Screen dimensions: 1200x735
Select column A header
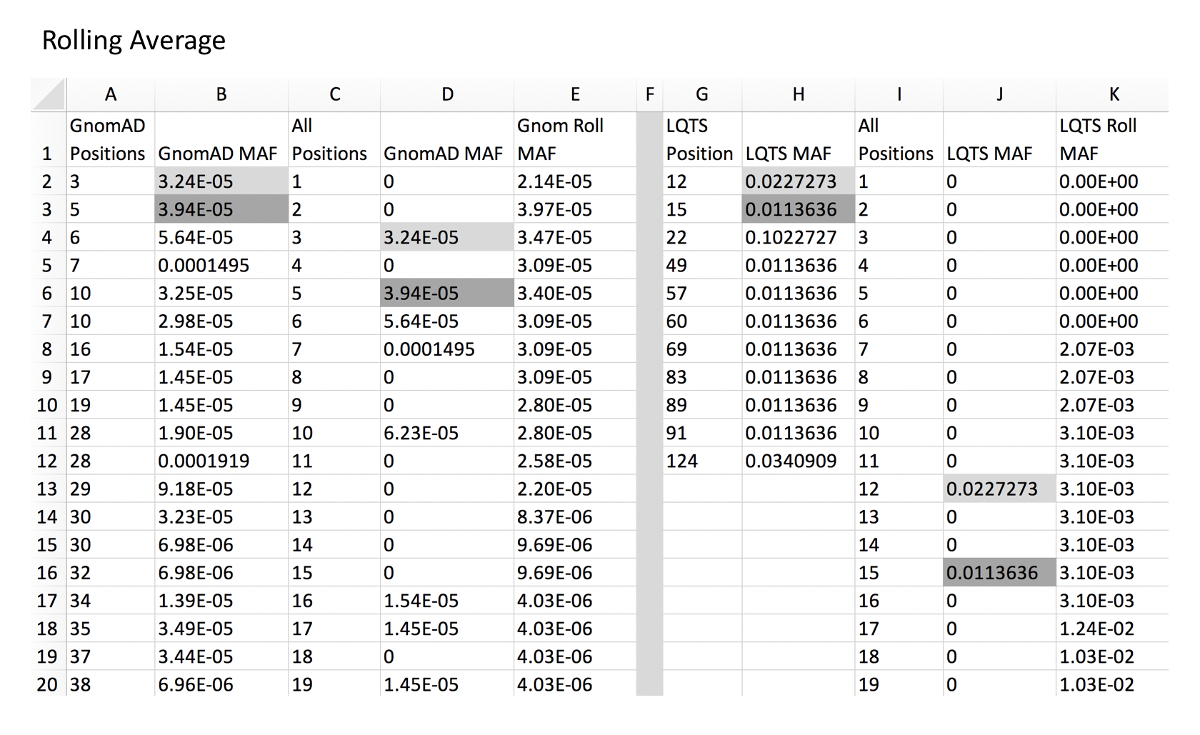(110, 94)
